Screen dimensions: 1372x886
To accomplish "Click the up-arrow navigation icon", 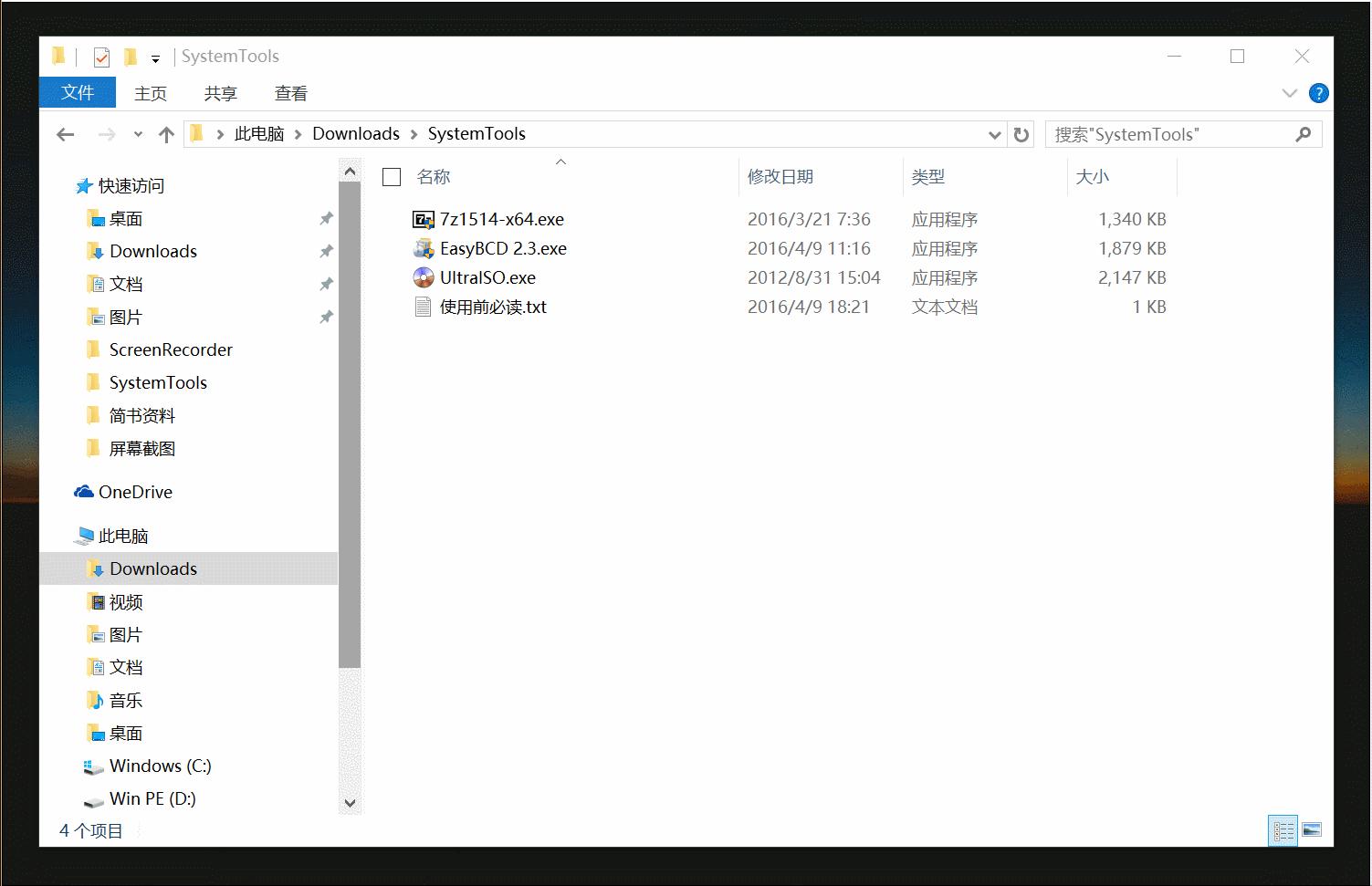I will tap(165, 133).
